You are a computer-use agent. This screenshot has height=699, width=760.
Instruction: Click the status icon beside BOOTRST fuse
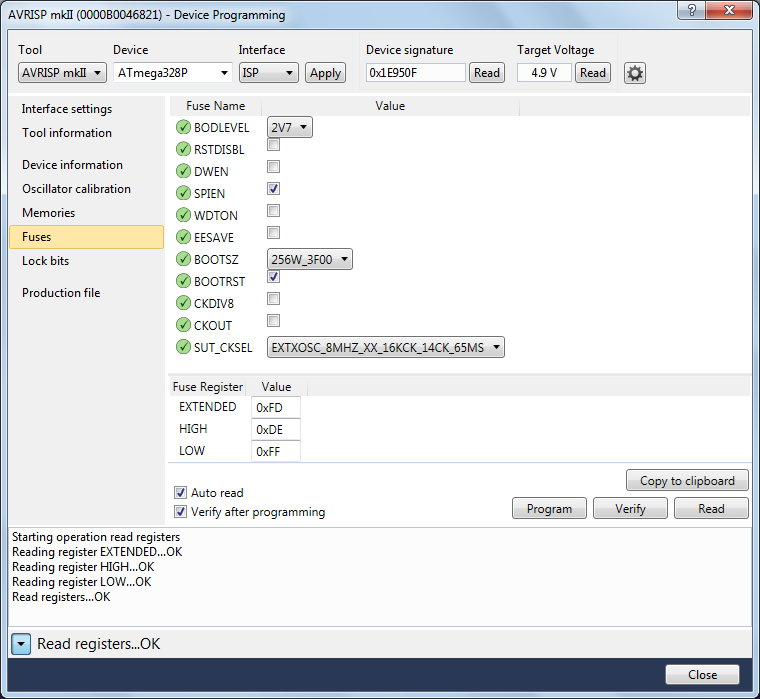183,281
